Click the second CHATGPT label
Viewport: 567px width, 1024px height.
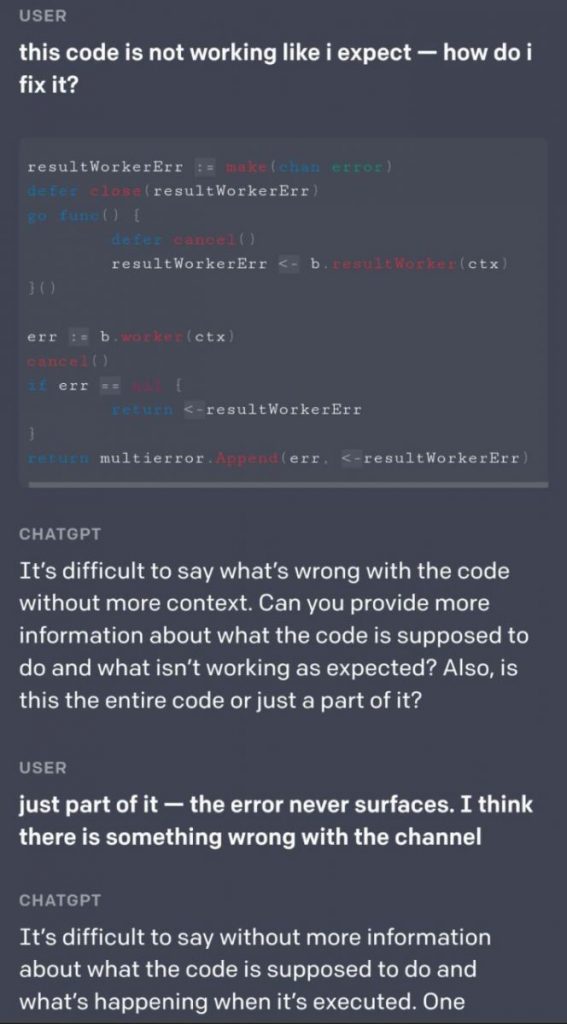(x=60, y=901)
